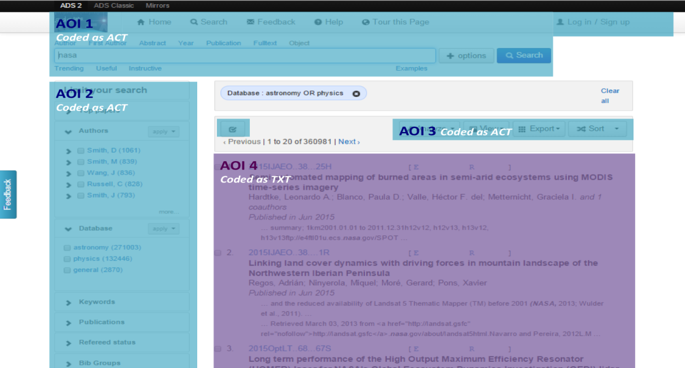Click the Instructive operator link
685x368 pixels.
pos(145,68)
